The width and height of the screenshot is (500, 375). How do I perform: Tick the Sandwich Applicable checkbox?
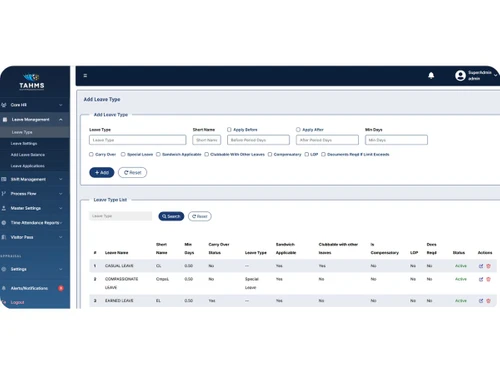pyautogui.click(x=158, y=154)
